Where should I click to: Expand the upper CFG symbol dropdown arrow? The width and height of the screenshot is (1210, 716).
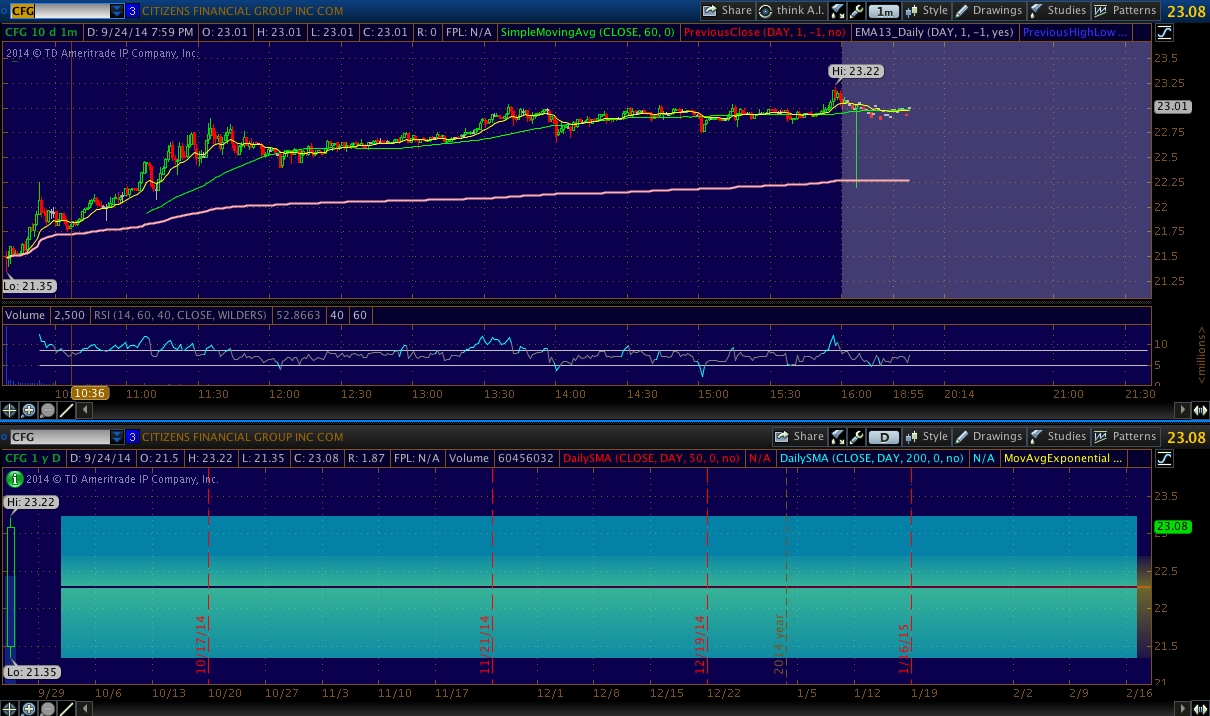(117, 11)
